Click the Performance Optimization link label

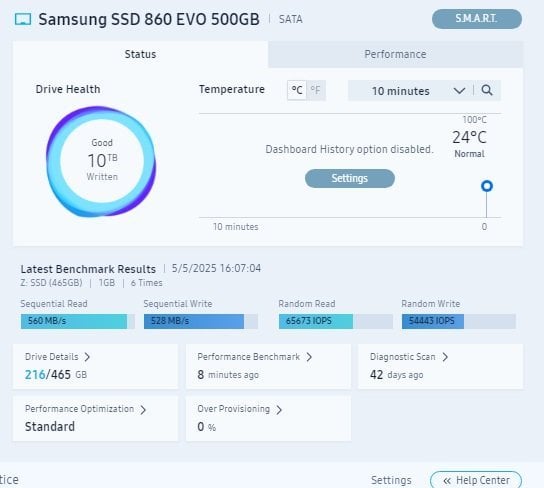tap(79, 409)
